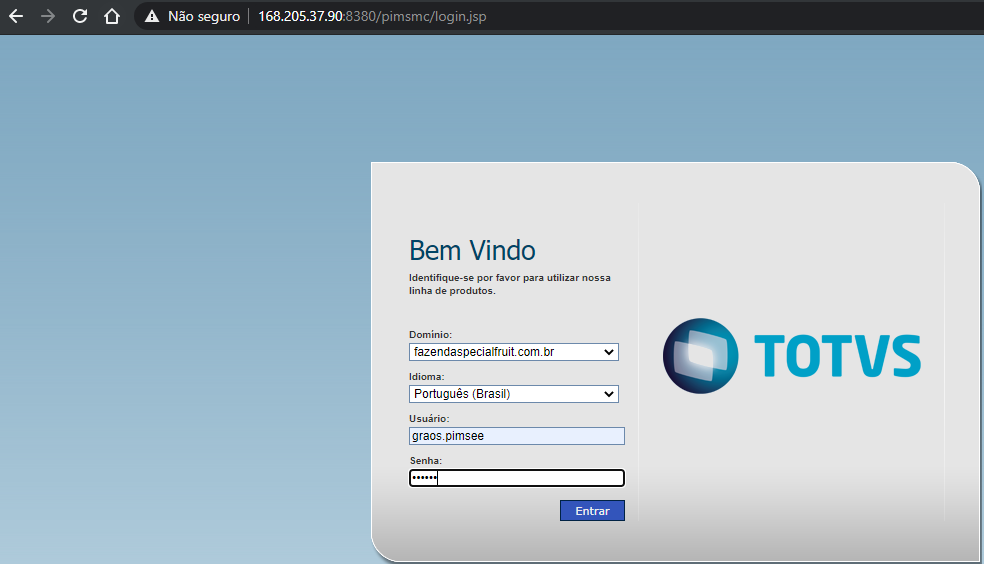
Task: Select the URL in the address bar
Action: [372, 17]
